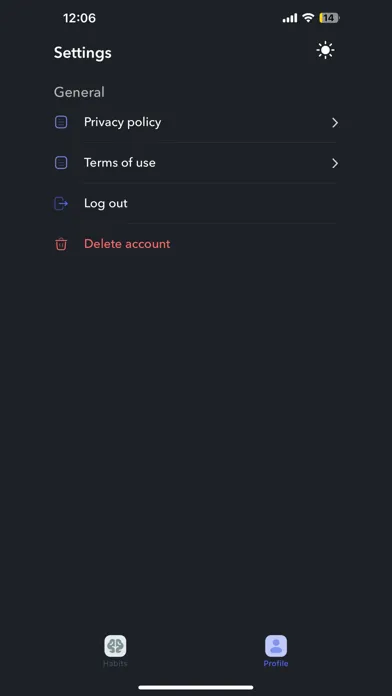
Task: Click the Privacy policy document icon
Action: (61, 122)
